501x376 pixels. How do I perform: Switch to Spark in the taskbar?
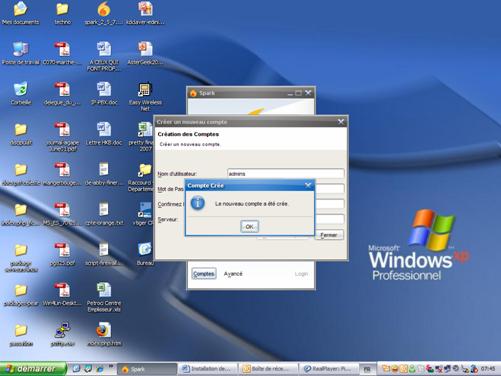pyautogui.click(x=147, y=369)
